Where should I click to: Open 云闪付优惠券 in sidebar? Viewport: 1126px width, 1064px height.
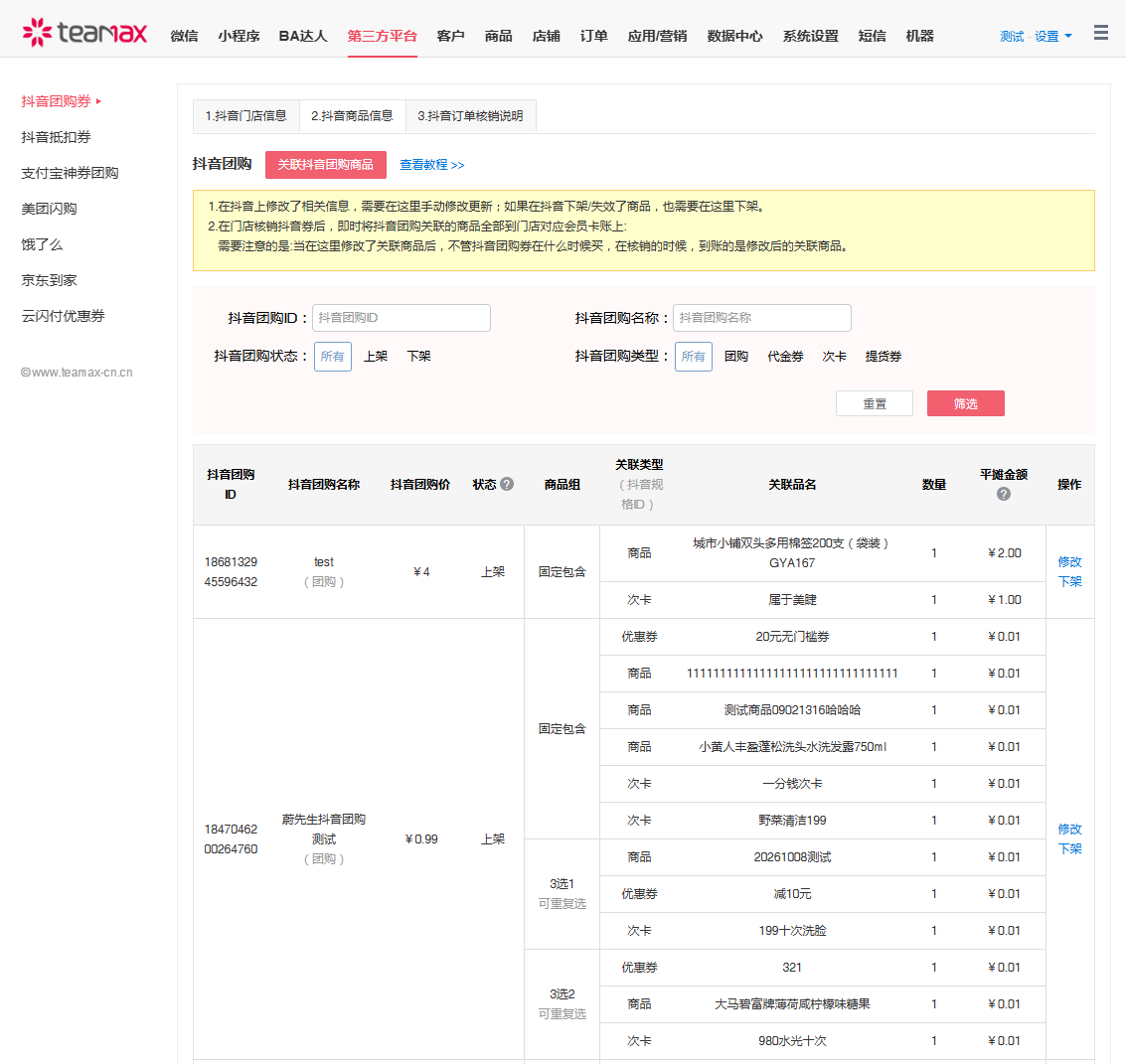point(64,316)
